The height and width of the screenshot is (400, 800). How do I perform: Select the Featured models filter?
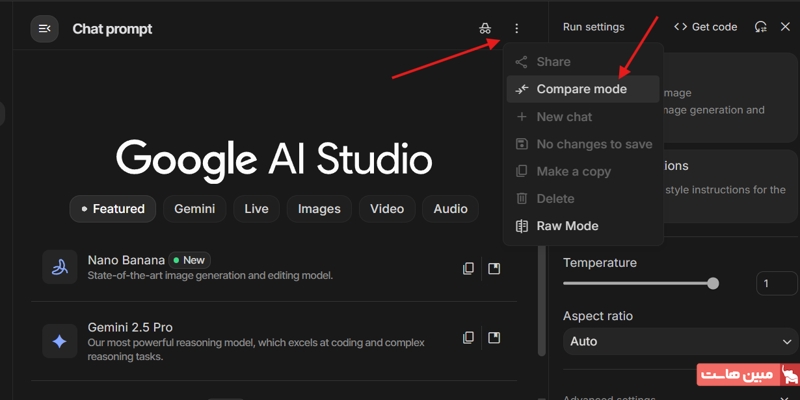click(112, 209)
